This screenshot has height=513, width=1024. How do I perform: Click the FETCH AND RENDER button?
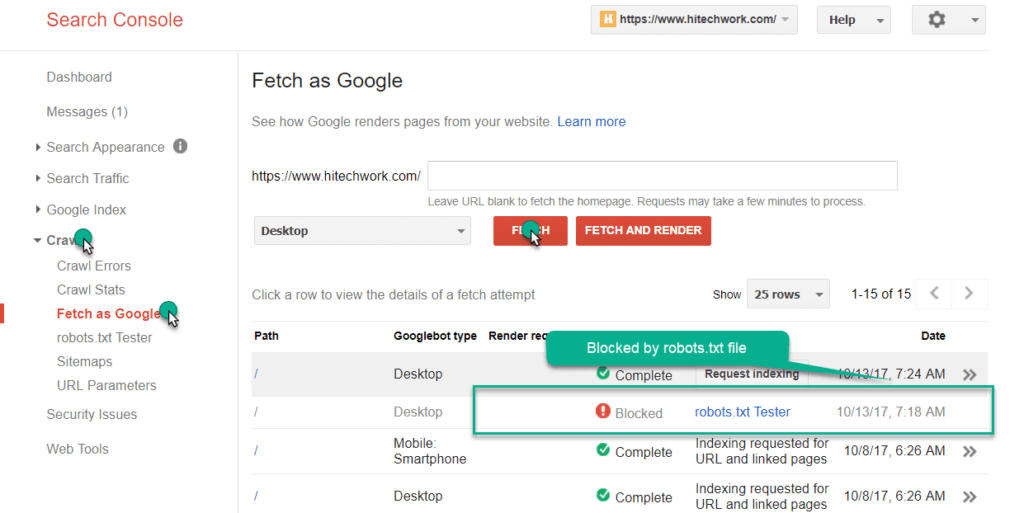643,231
